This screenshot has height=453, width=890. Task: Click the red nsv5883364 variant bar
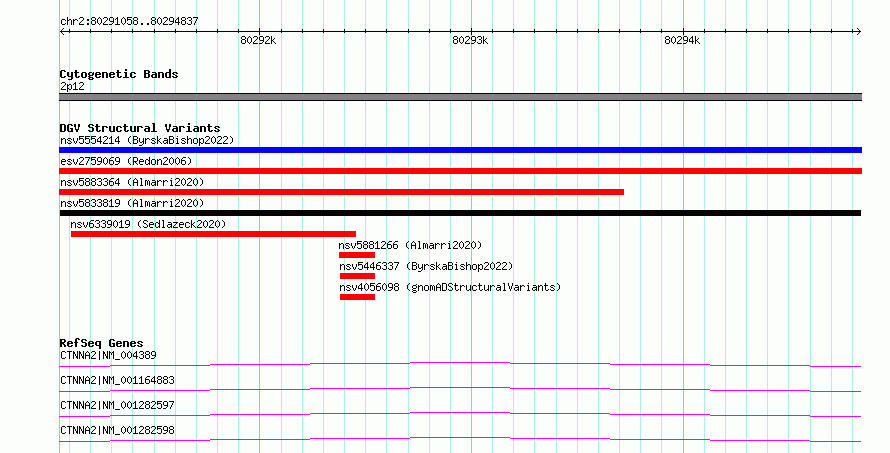(x=342, y=192)
